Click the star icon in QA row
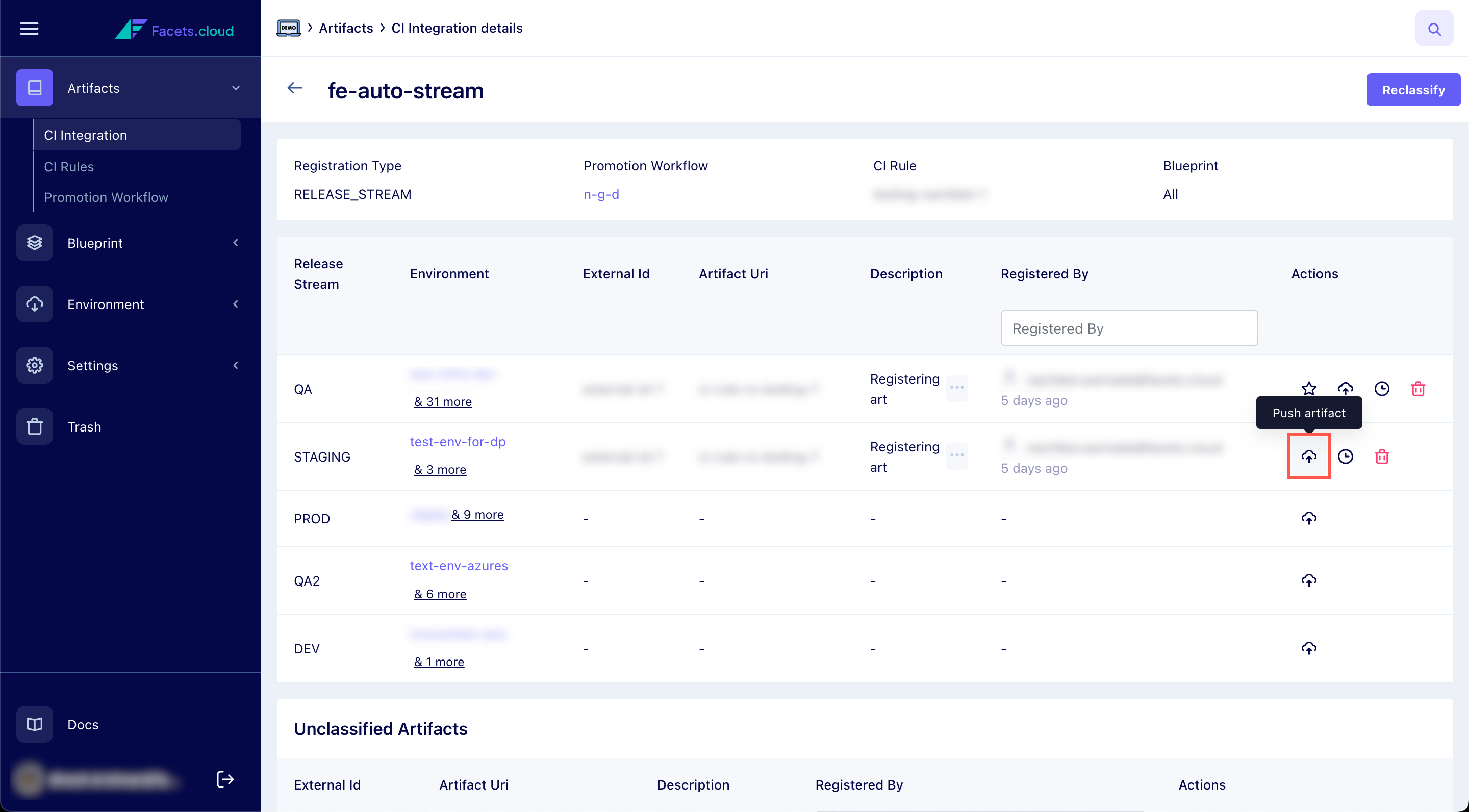1469x812 pixels. point(1309,389)
